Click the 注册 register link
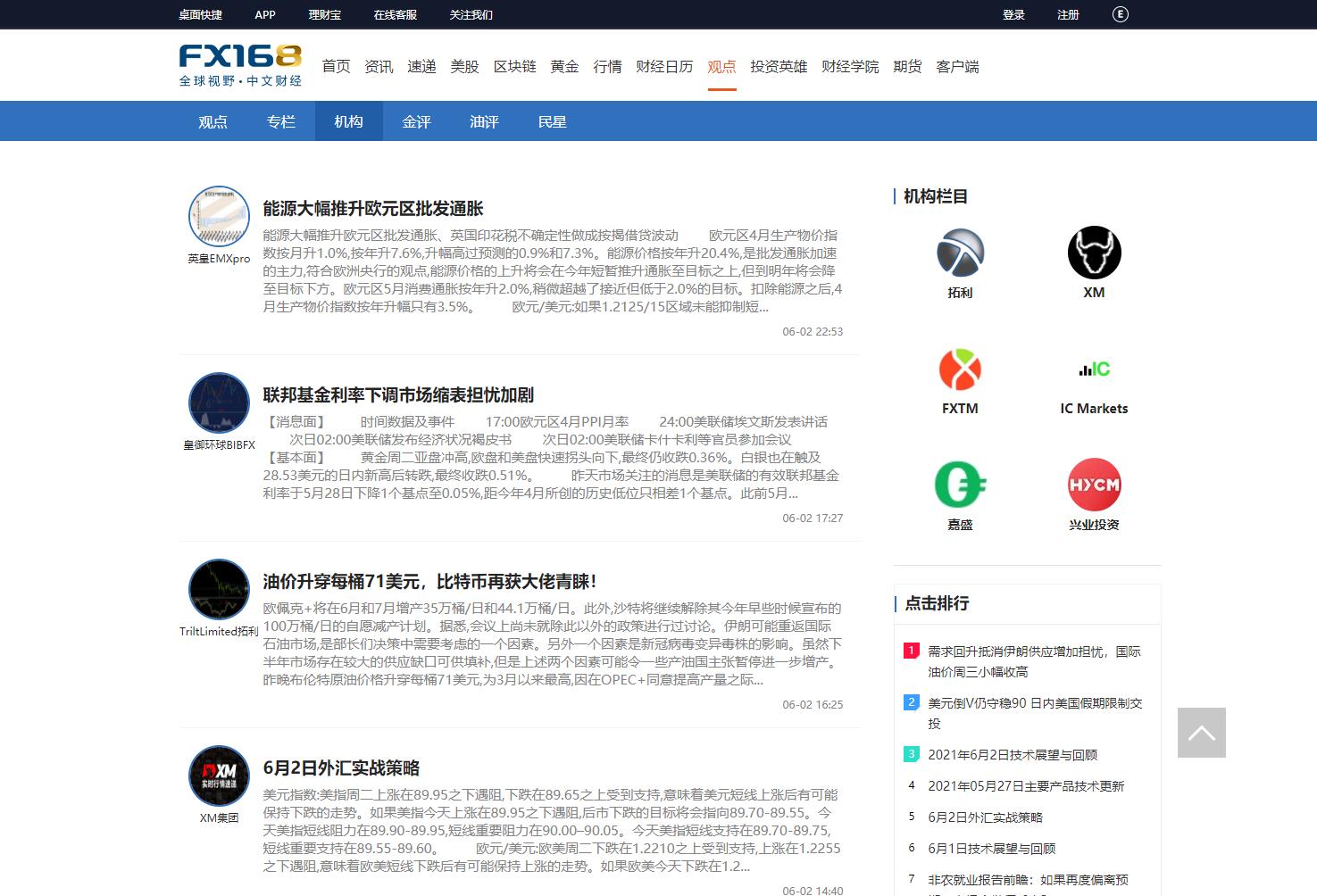1317x896 pixels. pos(1068,15)
